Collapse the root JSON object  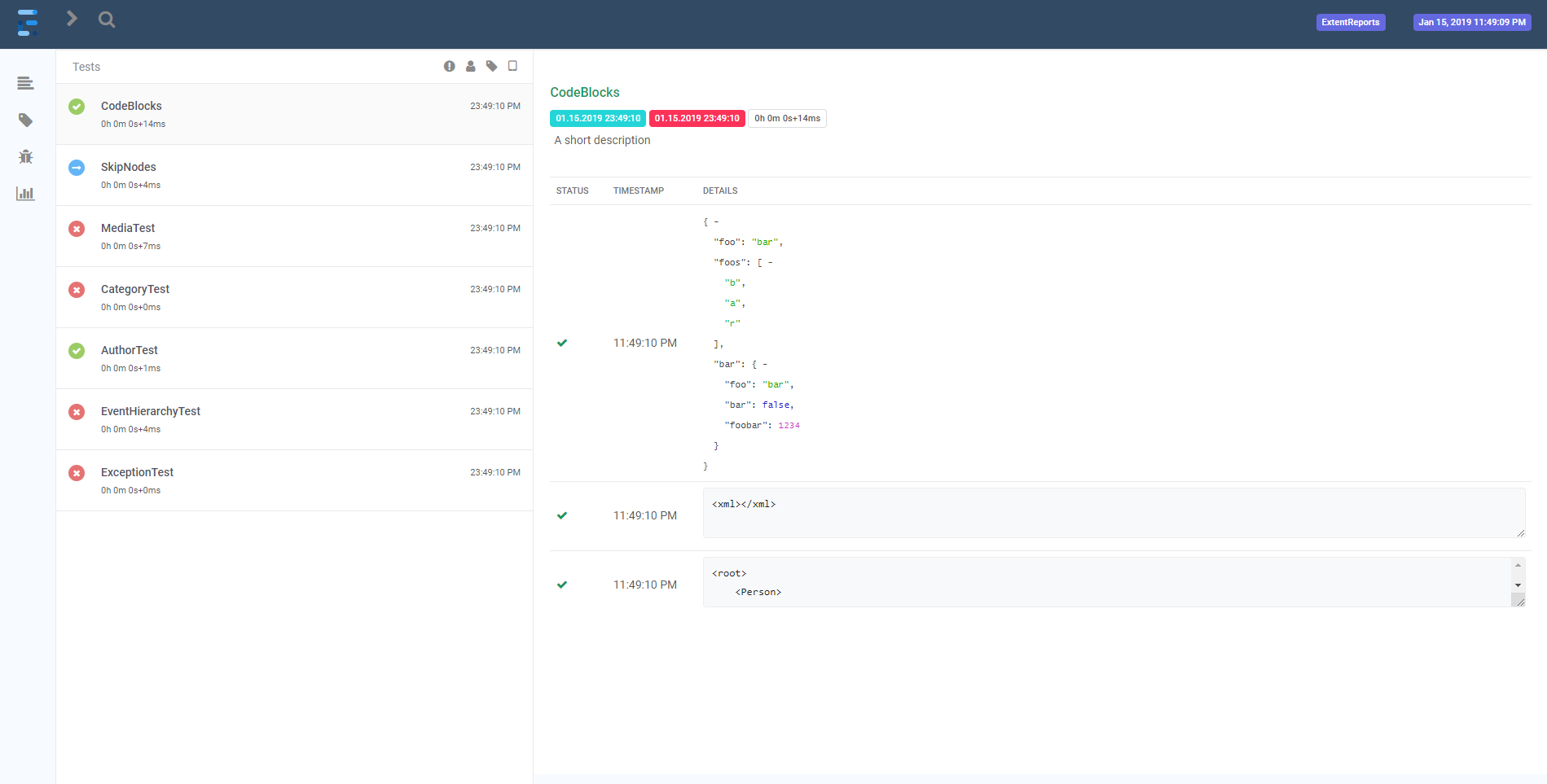tap(716, 222)
